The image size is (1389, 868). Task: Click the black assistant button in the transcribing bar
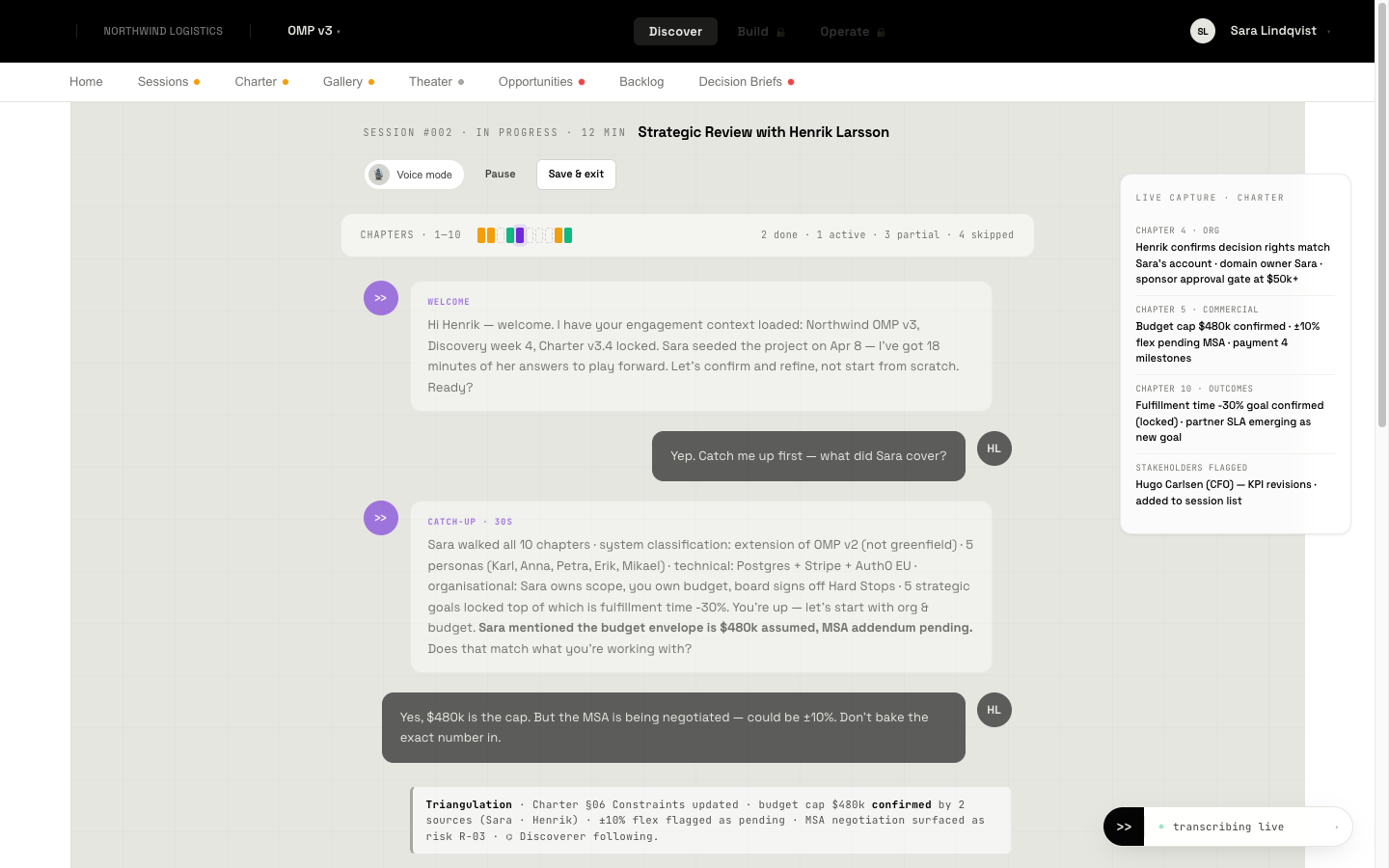(x=1124, y=827)
